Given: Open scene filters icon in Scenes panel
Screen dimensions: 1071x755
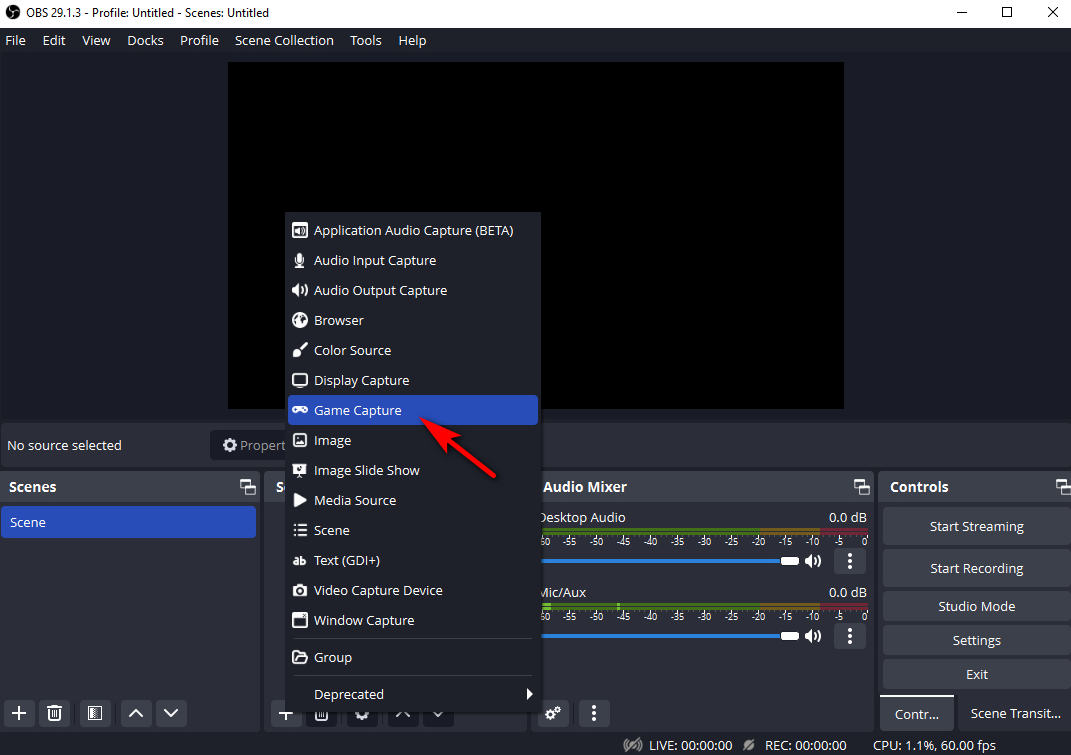Looking at the screenshot, I should 95,713.
